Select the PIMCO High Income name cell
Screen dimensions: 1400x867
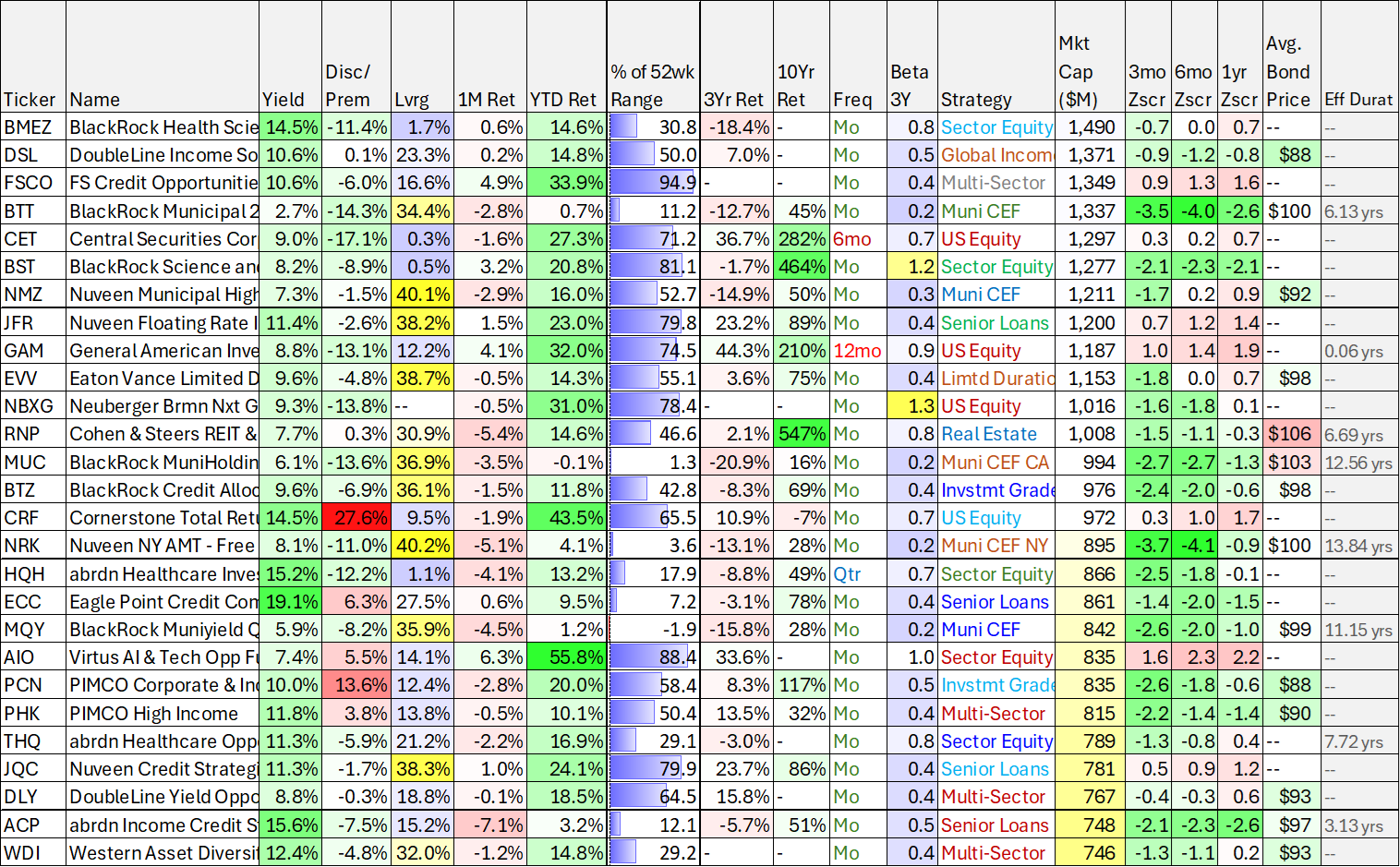click(163, 714)
